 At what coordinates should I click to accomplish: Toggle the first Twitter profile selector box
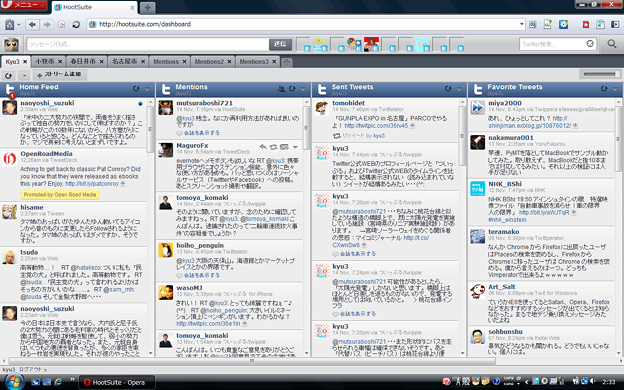tap(303, 44)
